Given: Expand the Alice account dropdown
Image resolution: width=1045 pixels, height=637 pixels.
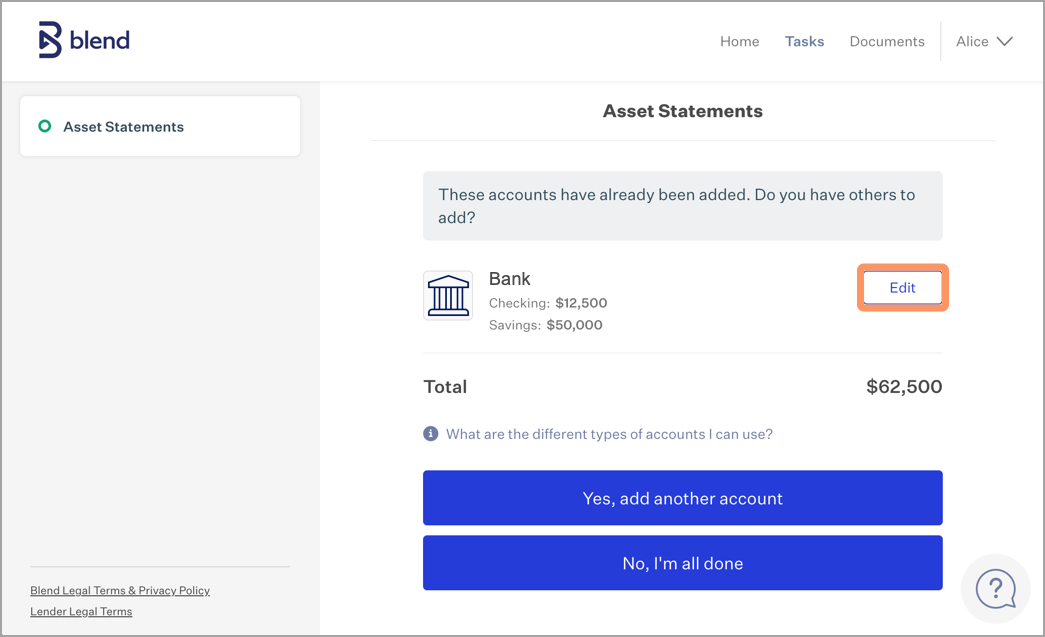Looking at the screenshot, I should [984, 41].
